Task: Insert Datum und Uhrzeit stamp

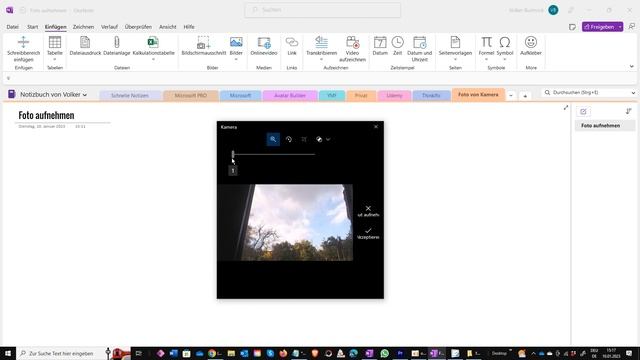Action: (419, 42)
